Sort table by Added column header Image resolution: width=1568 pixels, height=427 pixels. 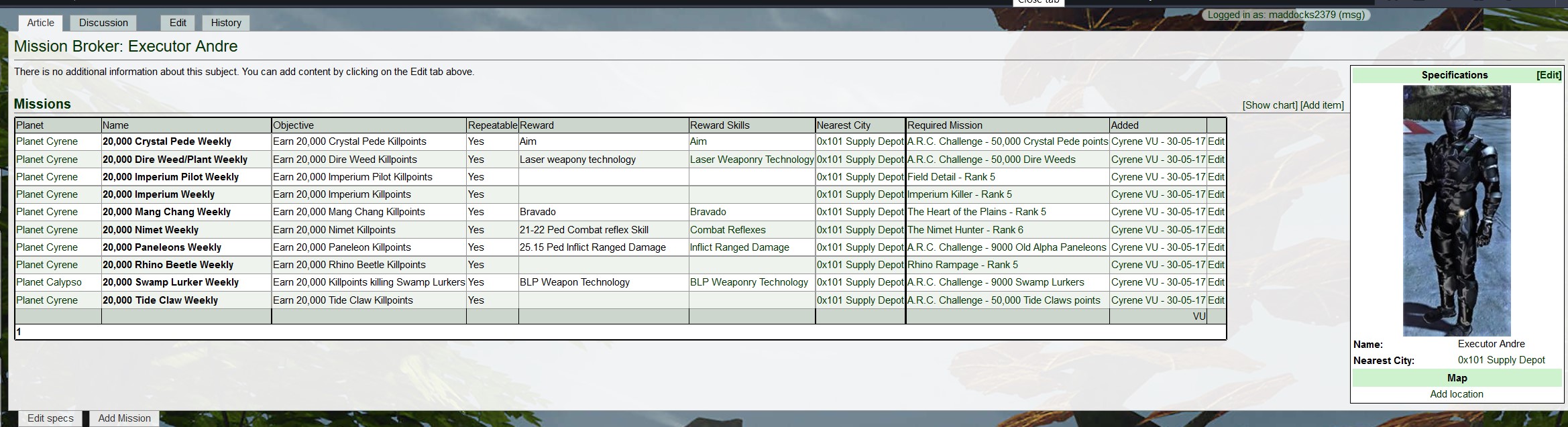1125,125
